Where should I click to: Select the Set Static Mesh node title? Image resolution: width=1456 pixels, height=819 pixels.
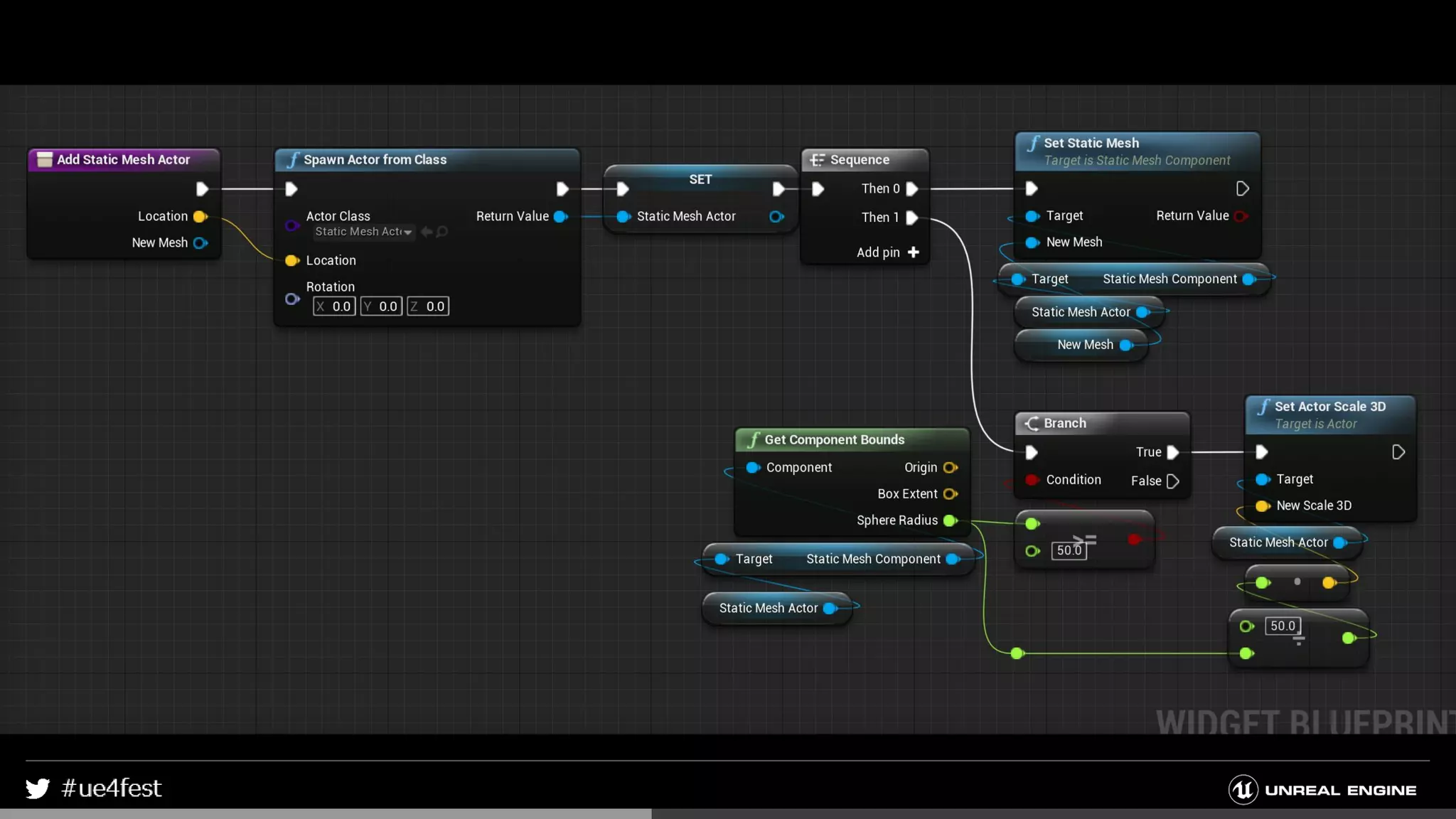1091,143
